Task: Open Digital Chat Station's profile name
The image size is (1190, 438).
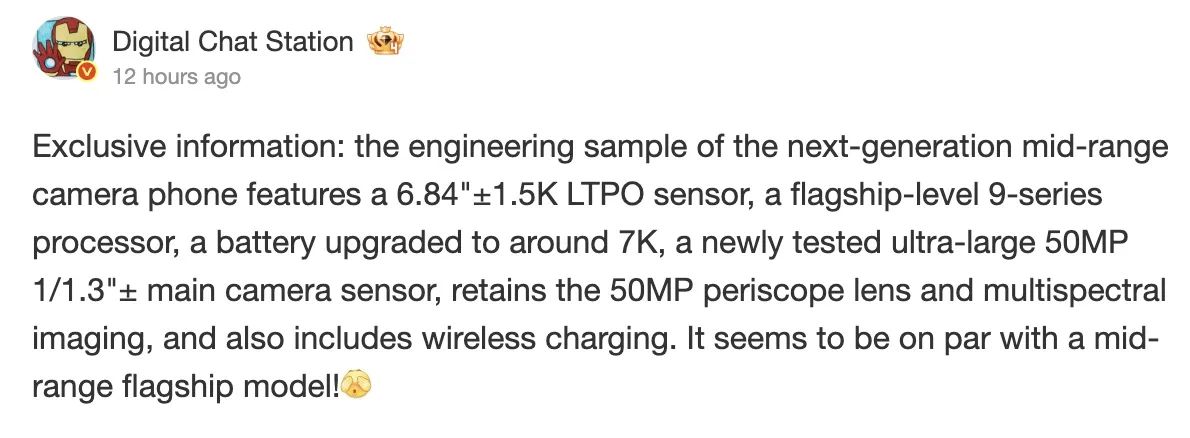Action: 232,42
